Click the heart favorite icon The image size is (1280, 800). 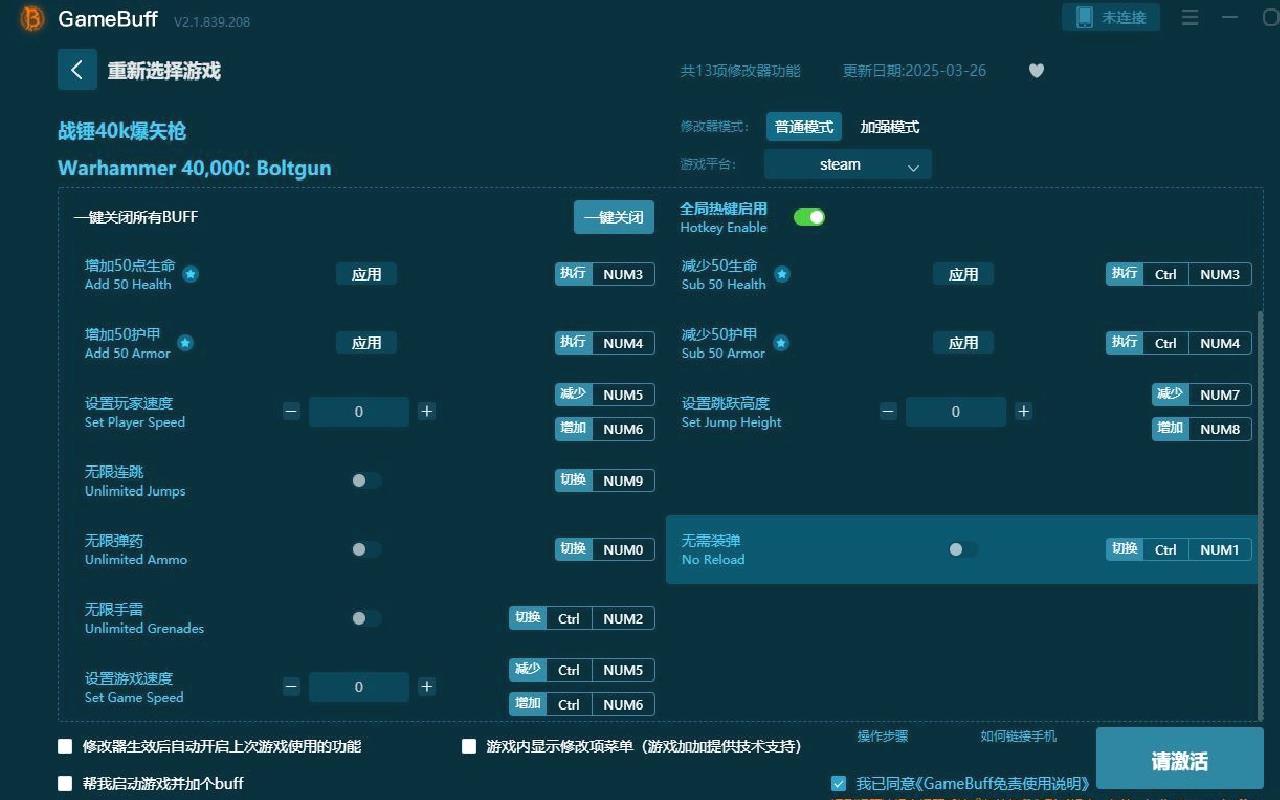(1036, 70)
